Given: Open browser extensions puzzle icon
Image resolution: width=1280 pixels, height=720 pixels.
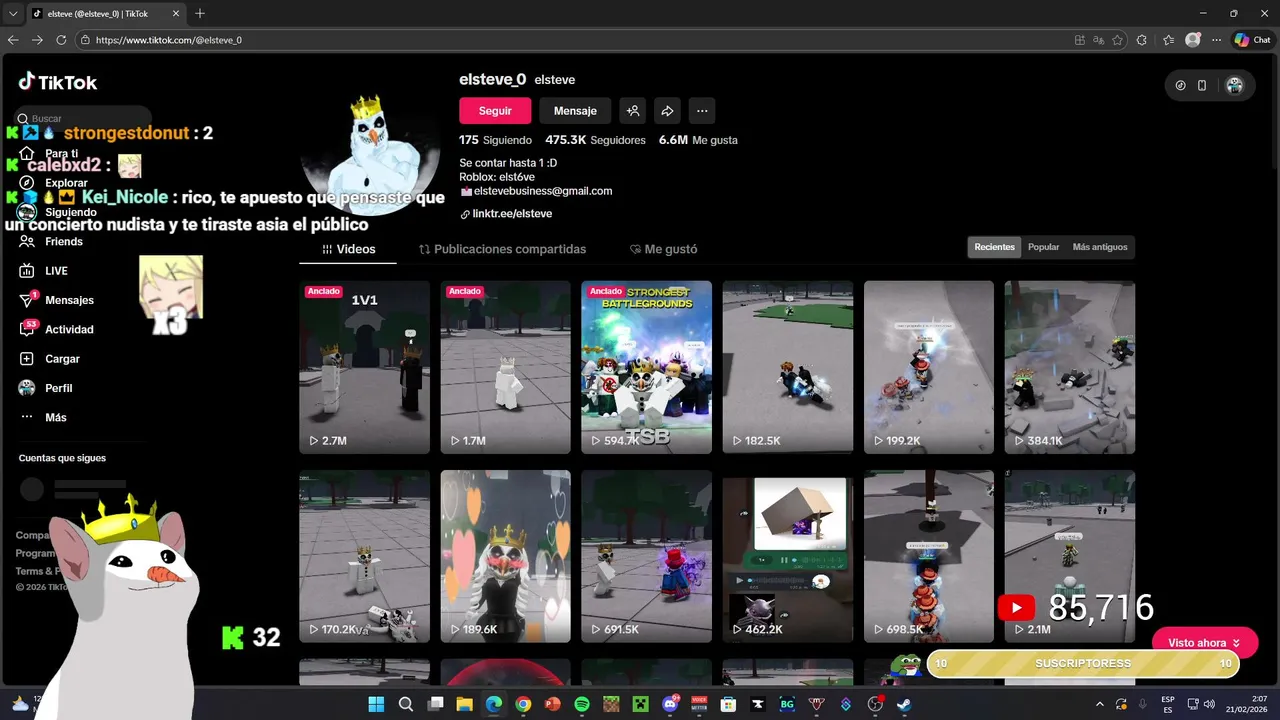Looking at the screenshot, I should point(1142,40).
